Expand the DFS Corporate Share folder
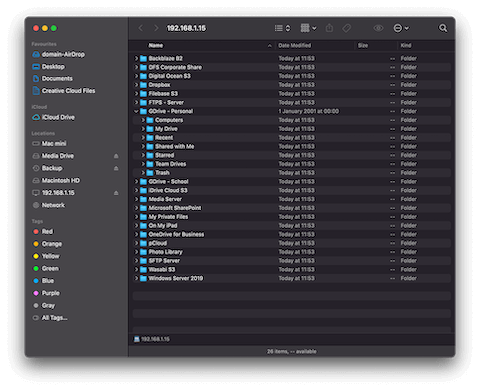This screenshot has height=390, width=480. coord(136,67)
